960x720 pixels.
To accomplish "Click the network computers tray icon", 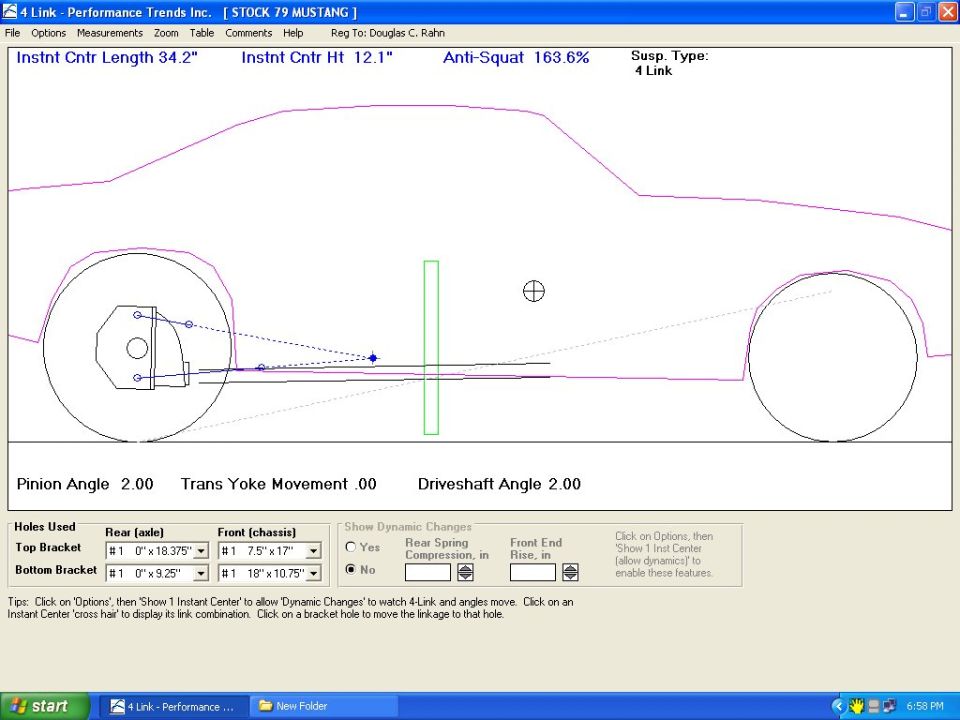I will (888, 707).
